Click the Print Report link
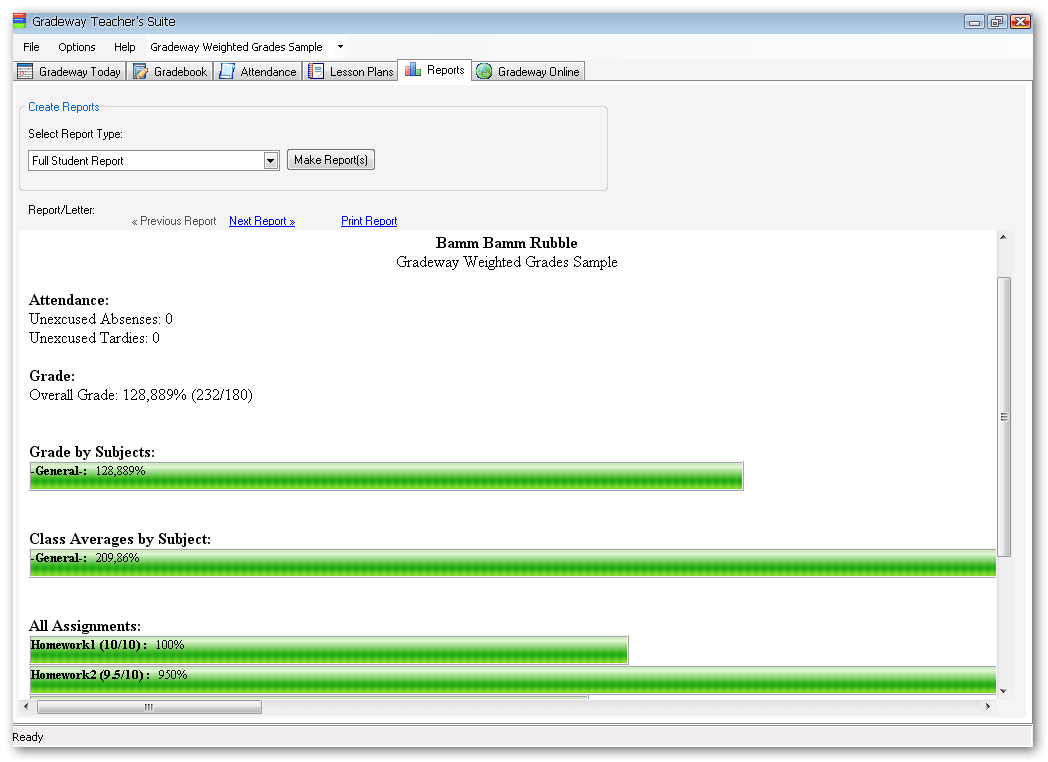This screenshot has width=1048, height=762. (369, 221)
